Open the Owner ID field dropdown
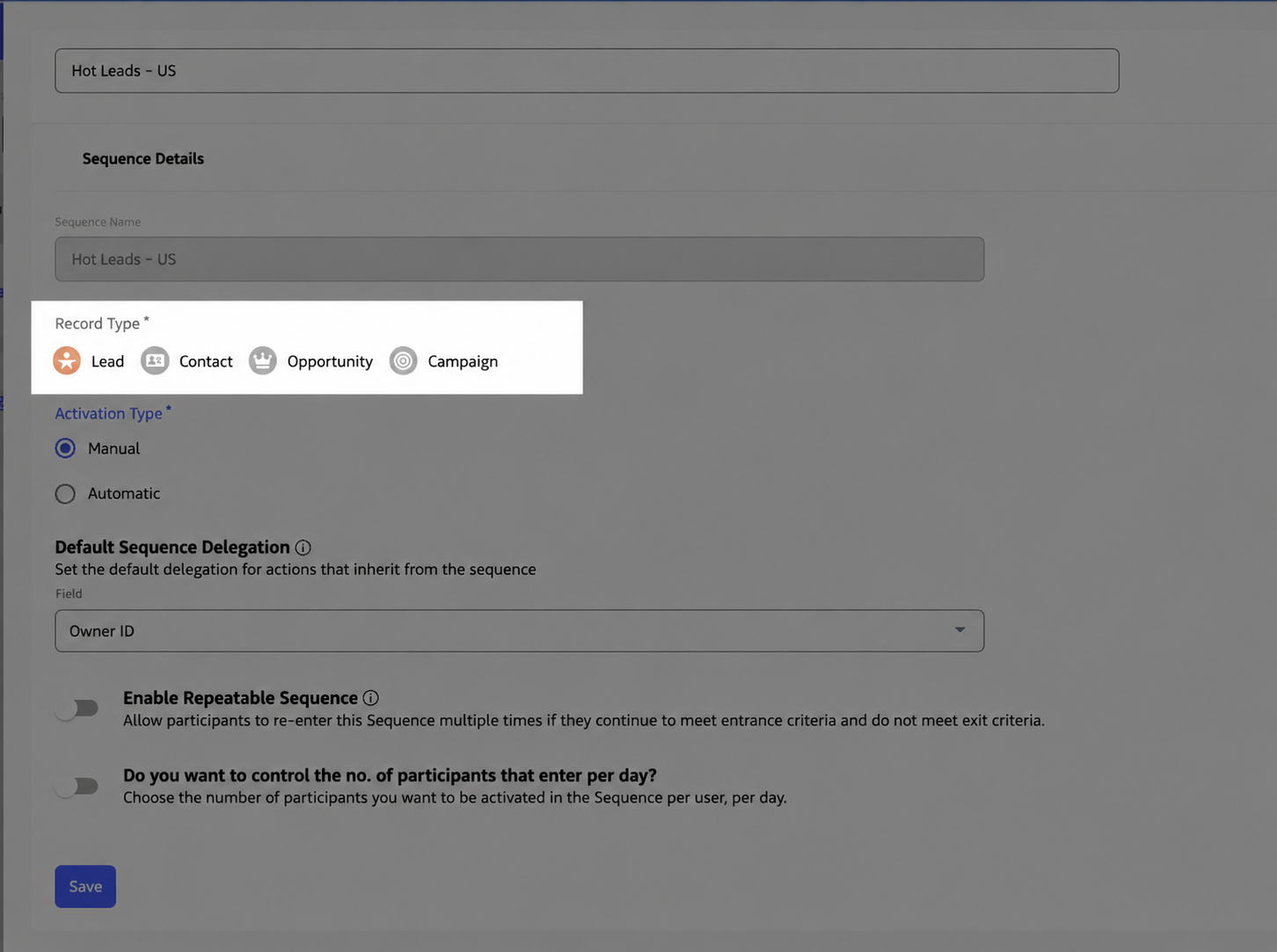The height and width of the screenshot is (952, 1277). [x=519, y=630]
